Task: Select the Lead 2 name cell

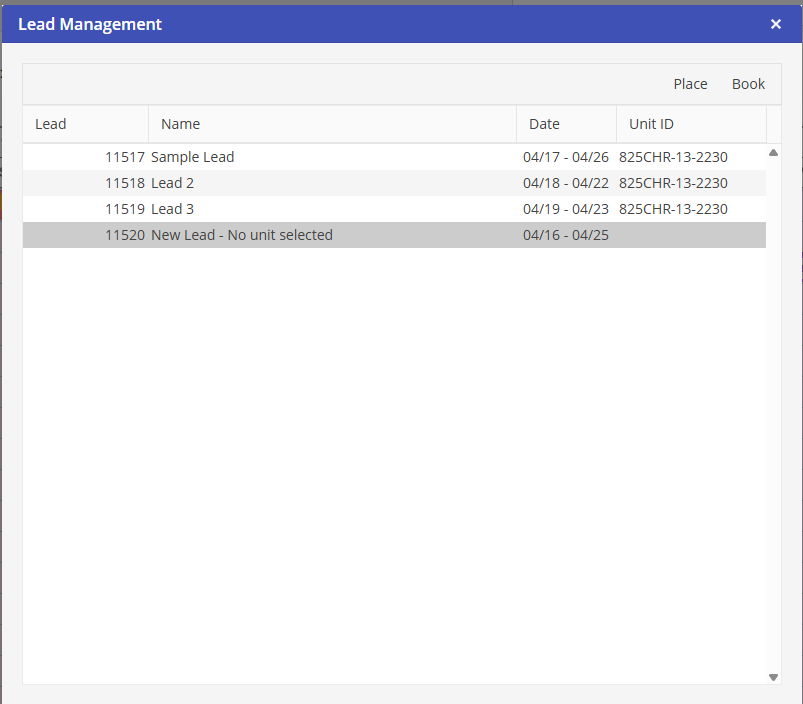Action: point(173,183)
